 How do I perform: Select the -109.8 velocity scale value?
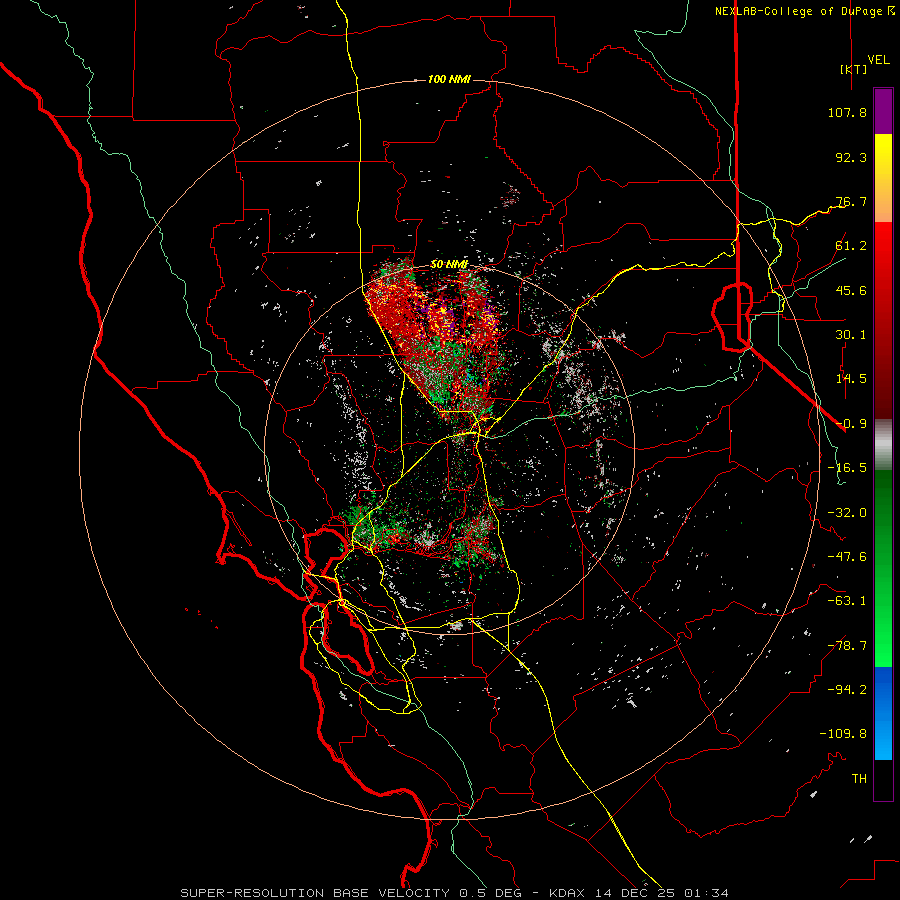tap(843, 734)
